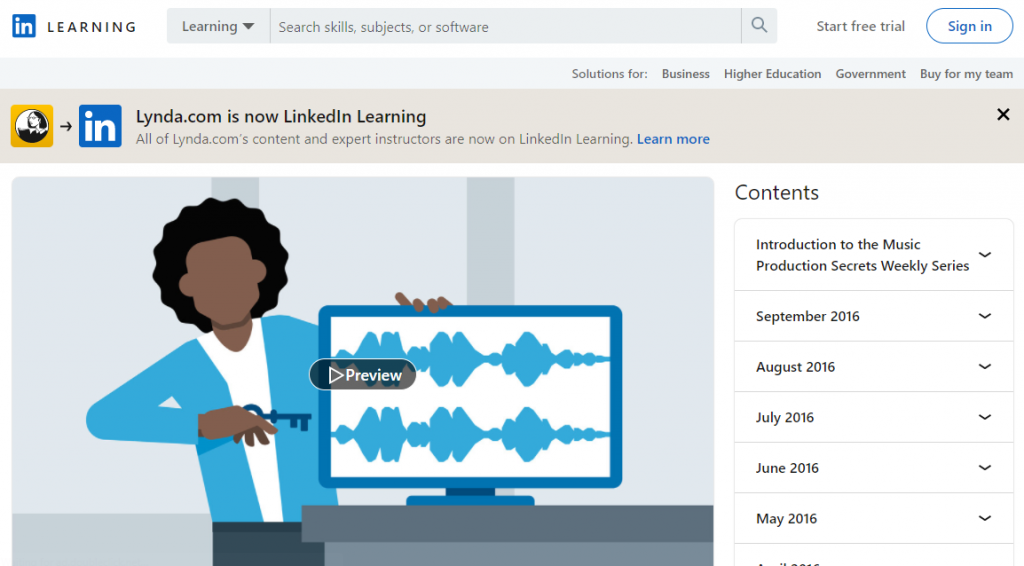Click Start free trial link
The image size is (1024, 566).
[x=860, y=26]
